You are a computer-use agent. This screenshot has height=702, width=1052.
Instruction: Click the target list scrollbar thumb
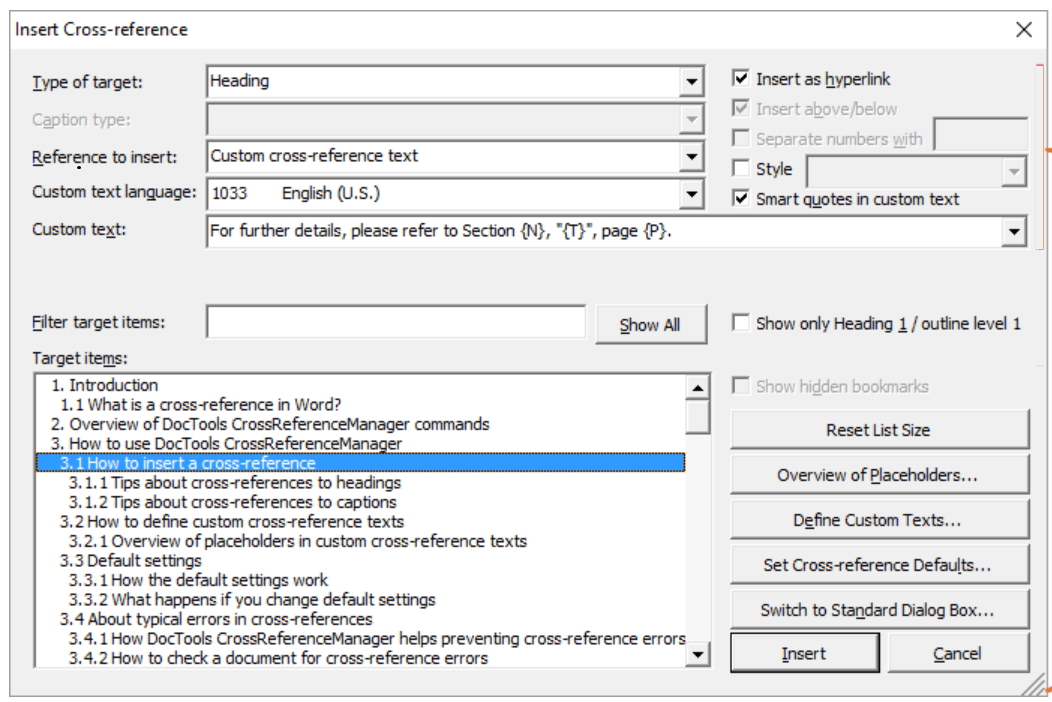[698, 417]
